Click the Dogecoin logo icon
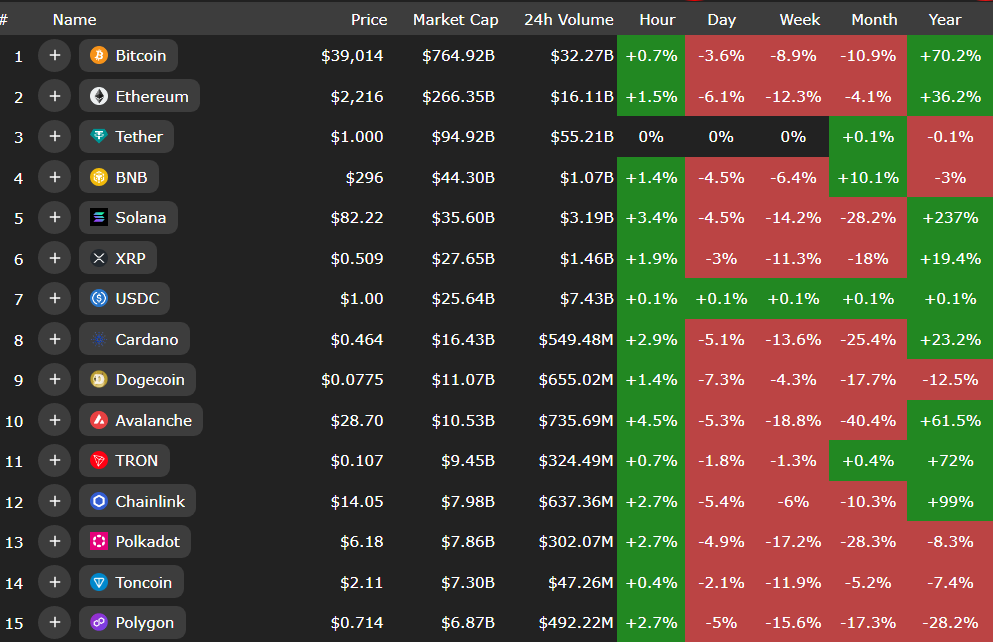 pos(98,380)
